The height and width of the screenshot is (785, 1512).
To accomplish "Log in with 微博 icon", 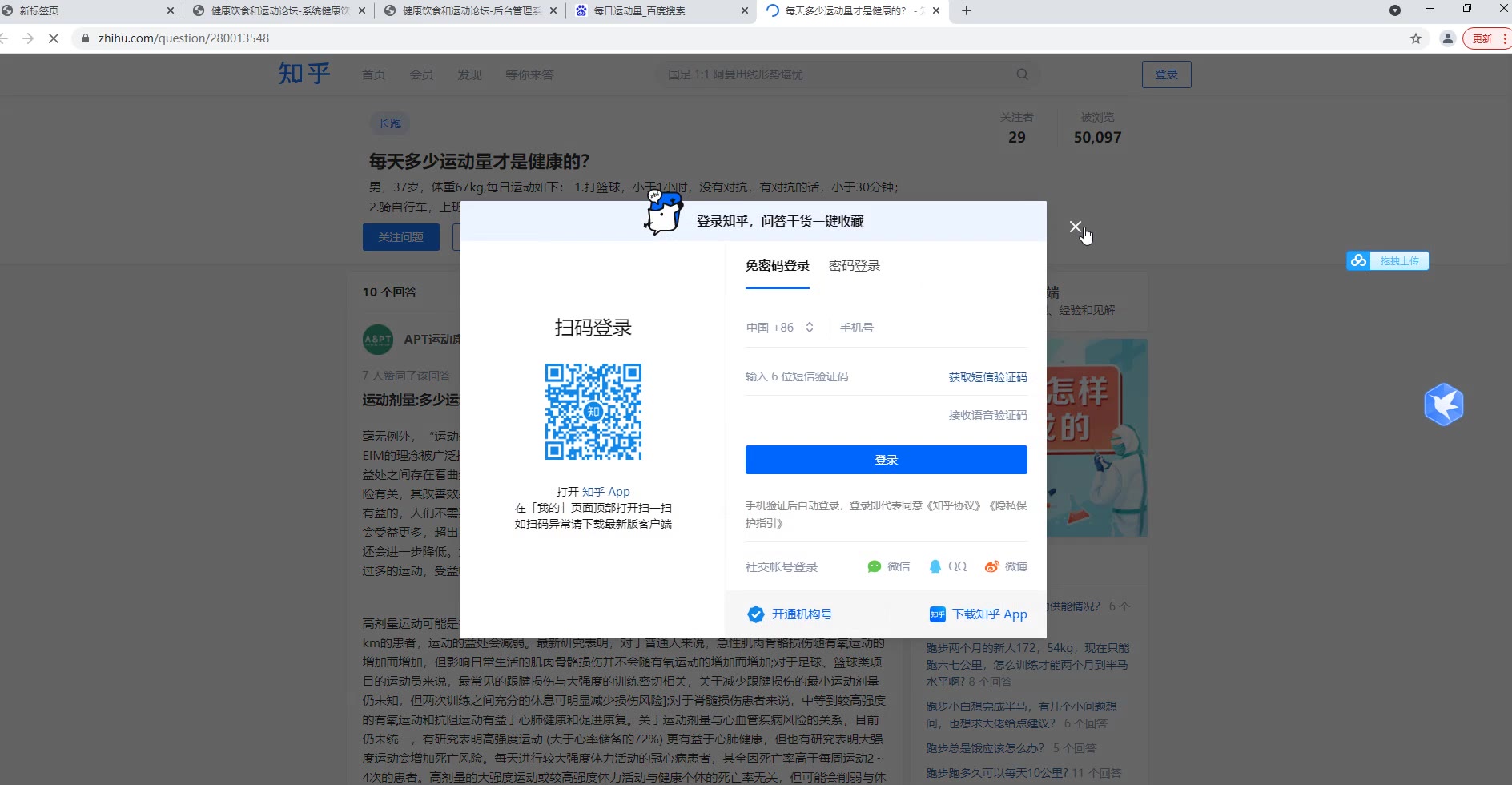I will click(992, 566).
